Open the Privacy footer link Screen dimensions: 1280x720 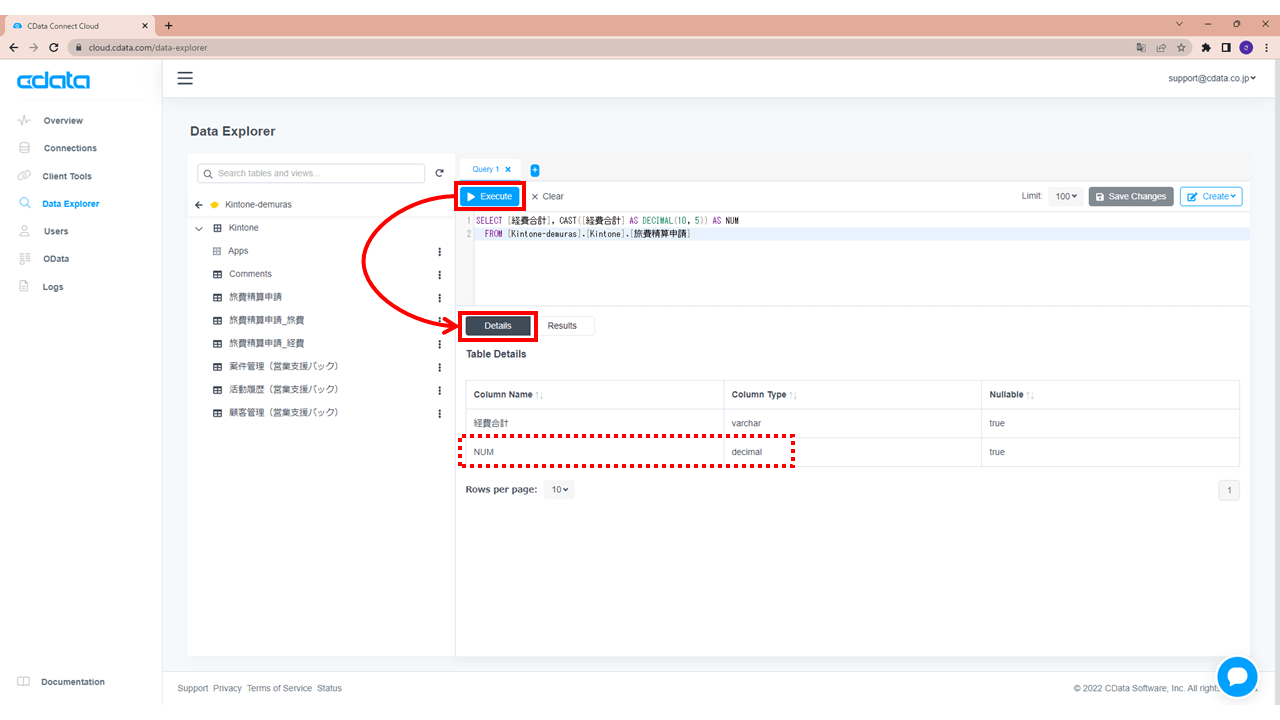coord(227,688)
